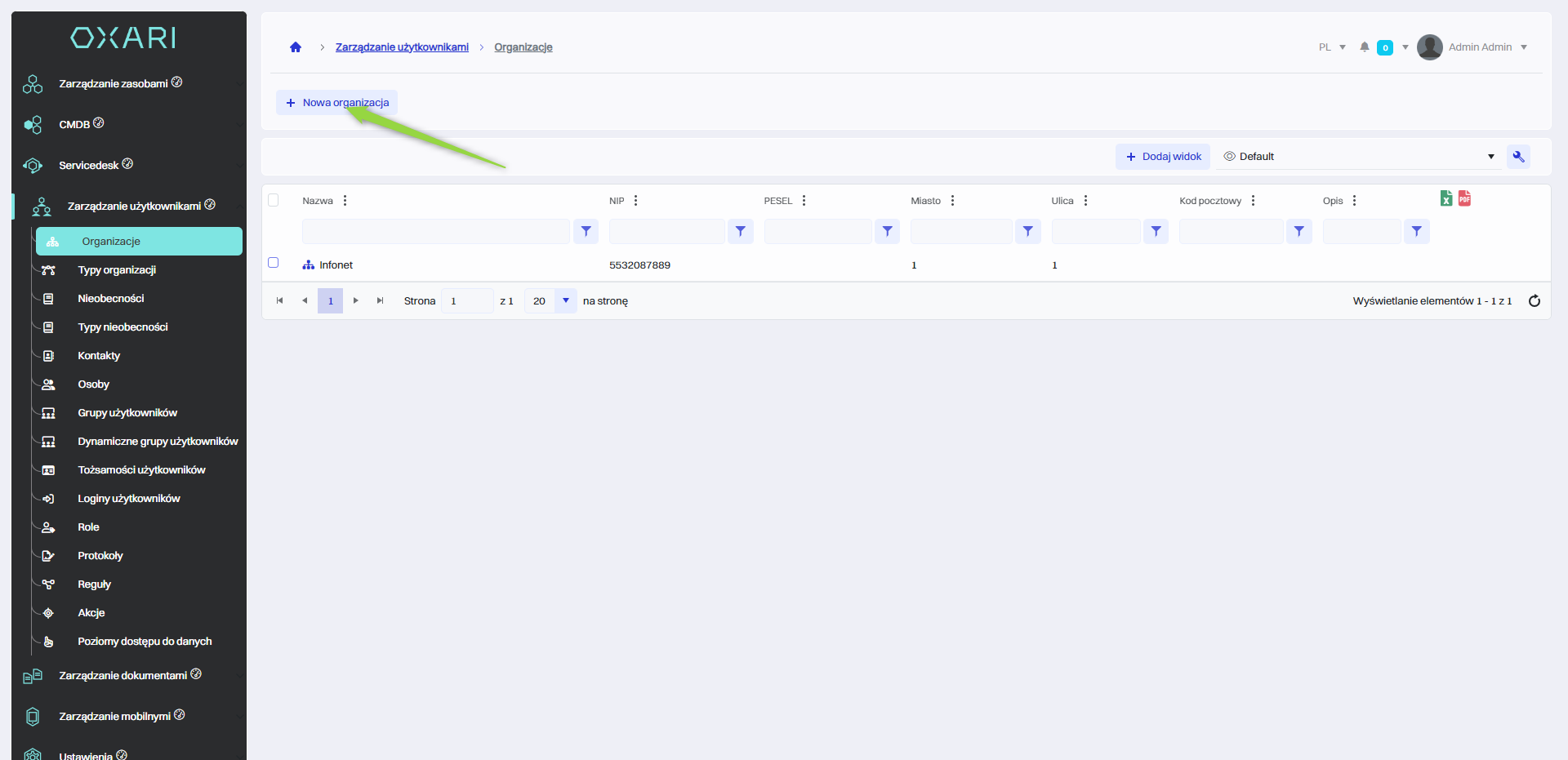Open Typy organizacji in sidebar
The width and height of the screenshot is (1568, 760).
click(117, 270)
